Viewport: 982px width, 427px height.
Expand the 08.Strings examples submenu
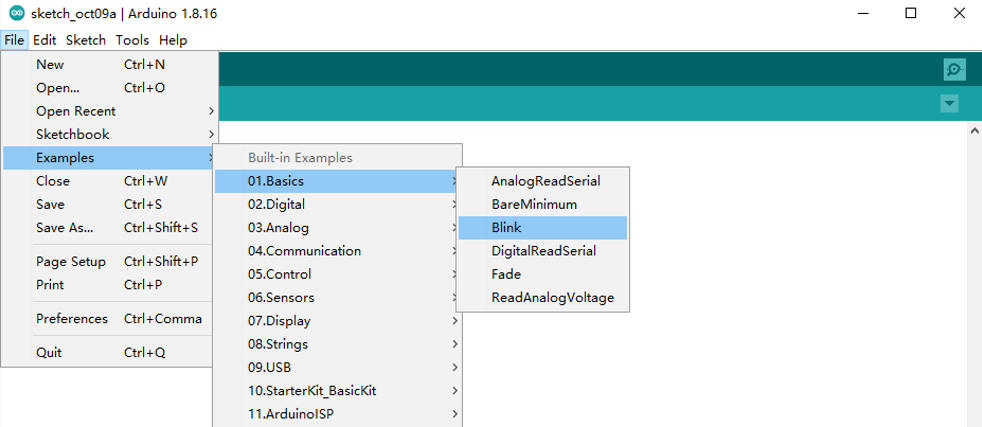coord(338,344)
